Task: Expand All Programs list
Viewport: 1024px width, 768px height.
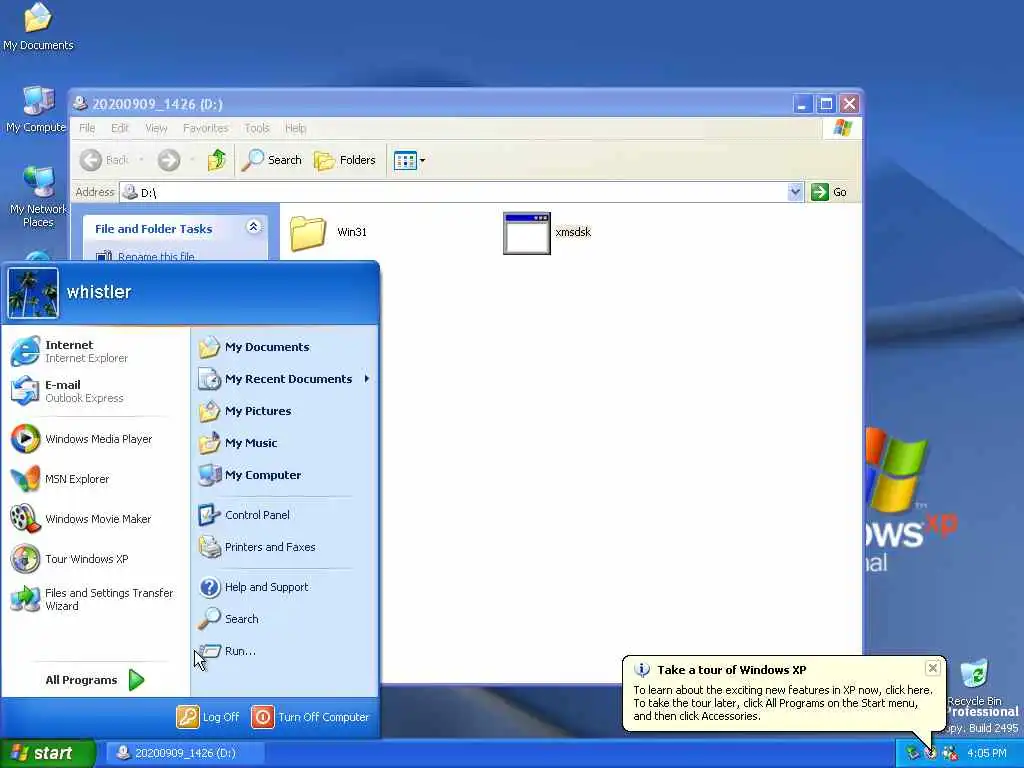Action: coord(95,680)
